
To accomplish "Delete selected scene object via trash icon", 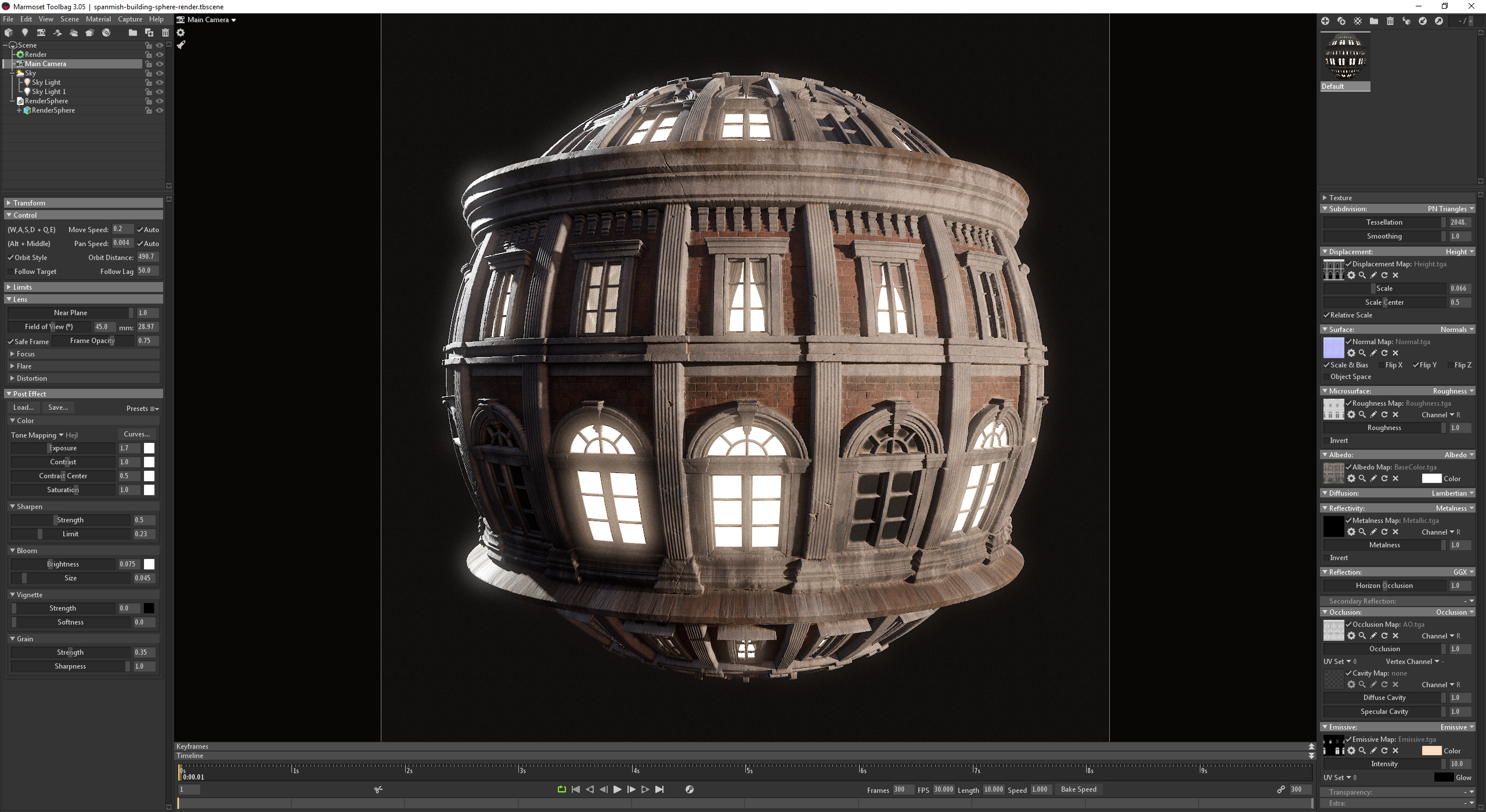I will click(165, 33).
